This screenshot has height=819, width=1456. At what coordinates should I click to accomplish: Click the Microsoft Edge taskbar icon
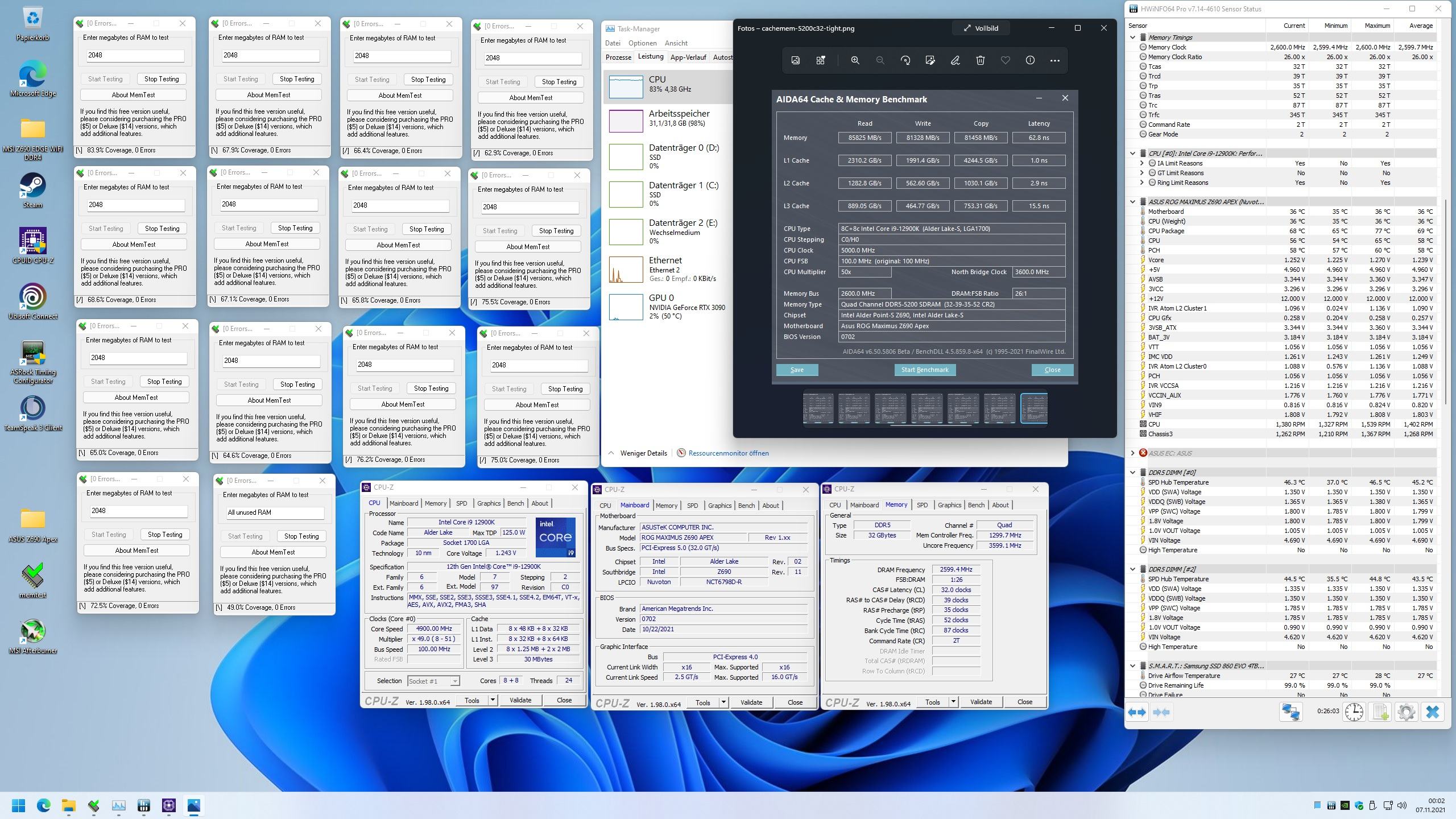(44, 805)
